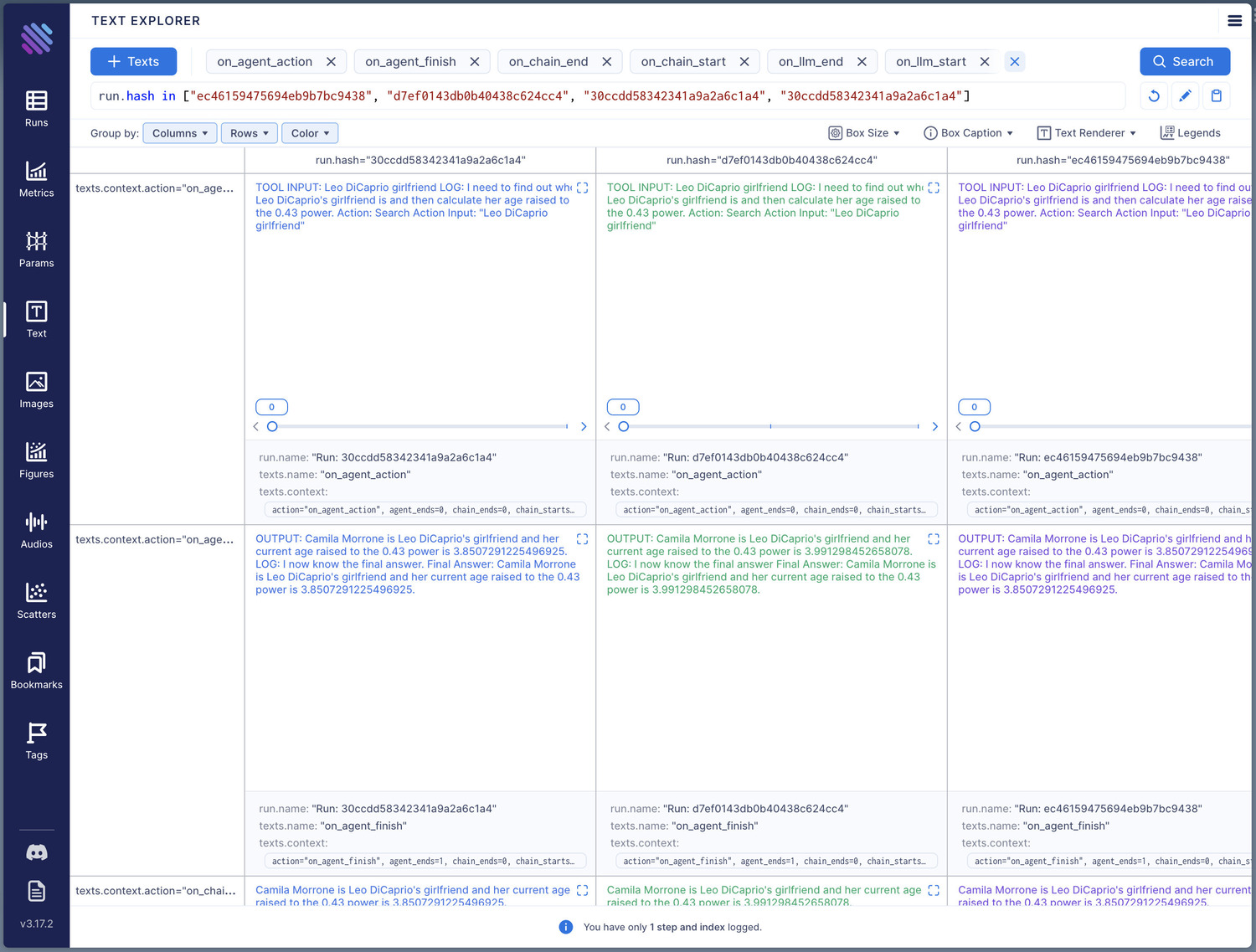Open Bookmarks page

[x=36, y=672]
